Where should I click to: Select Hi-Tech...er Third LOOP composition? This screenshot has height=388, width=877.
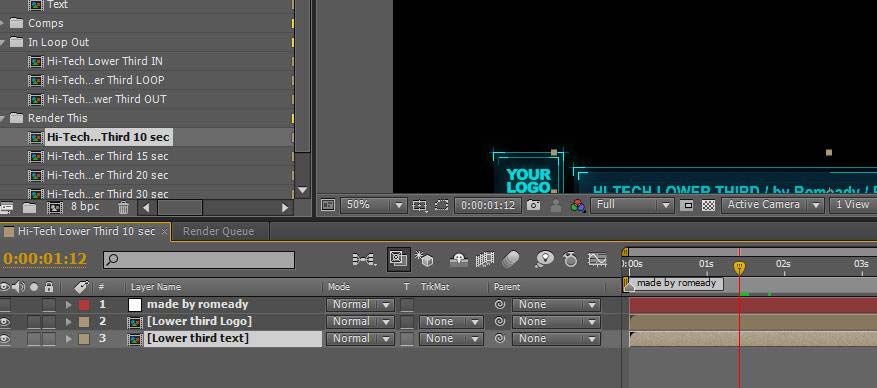(106, 81)
